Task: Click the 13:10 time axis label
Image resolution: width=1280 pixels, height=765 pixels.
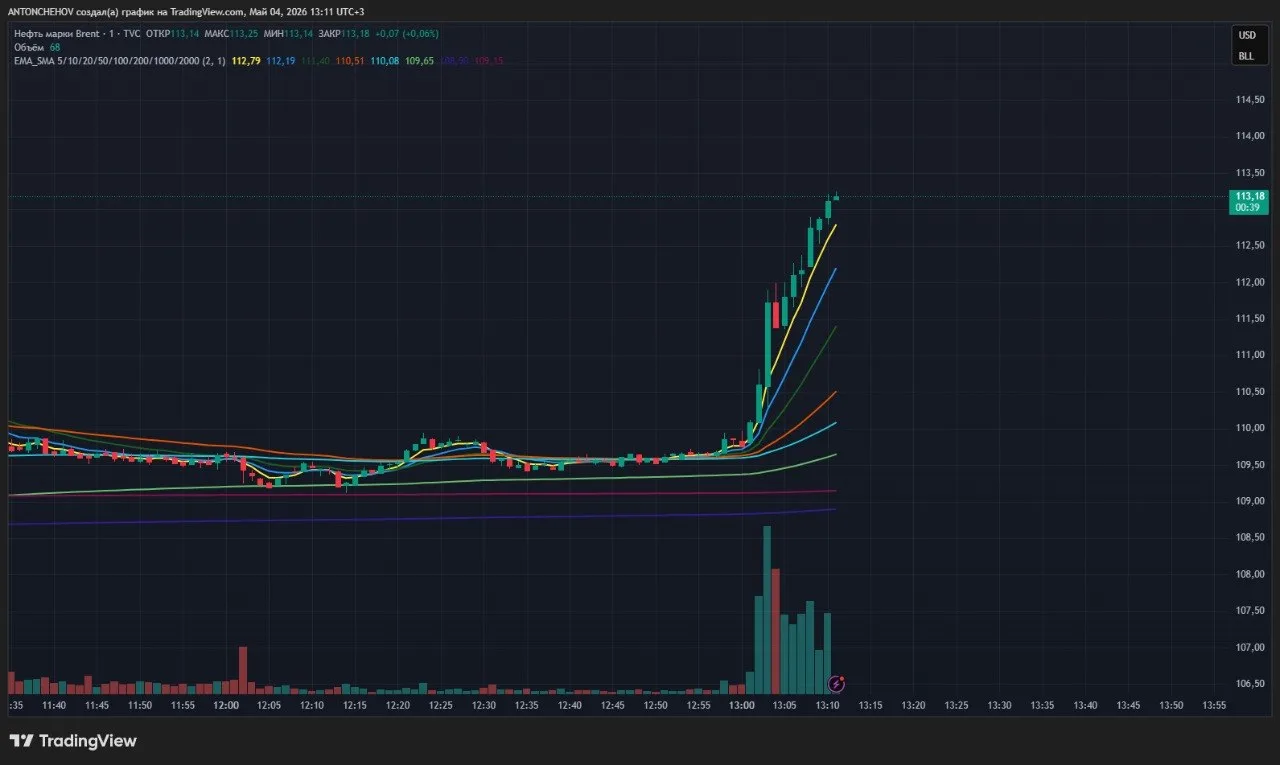Action: [x=828, y=706]
